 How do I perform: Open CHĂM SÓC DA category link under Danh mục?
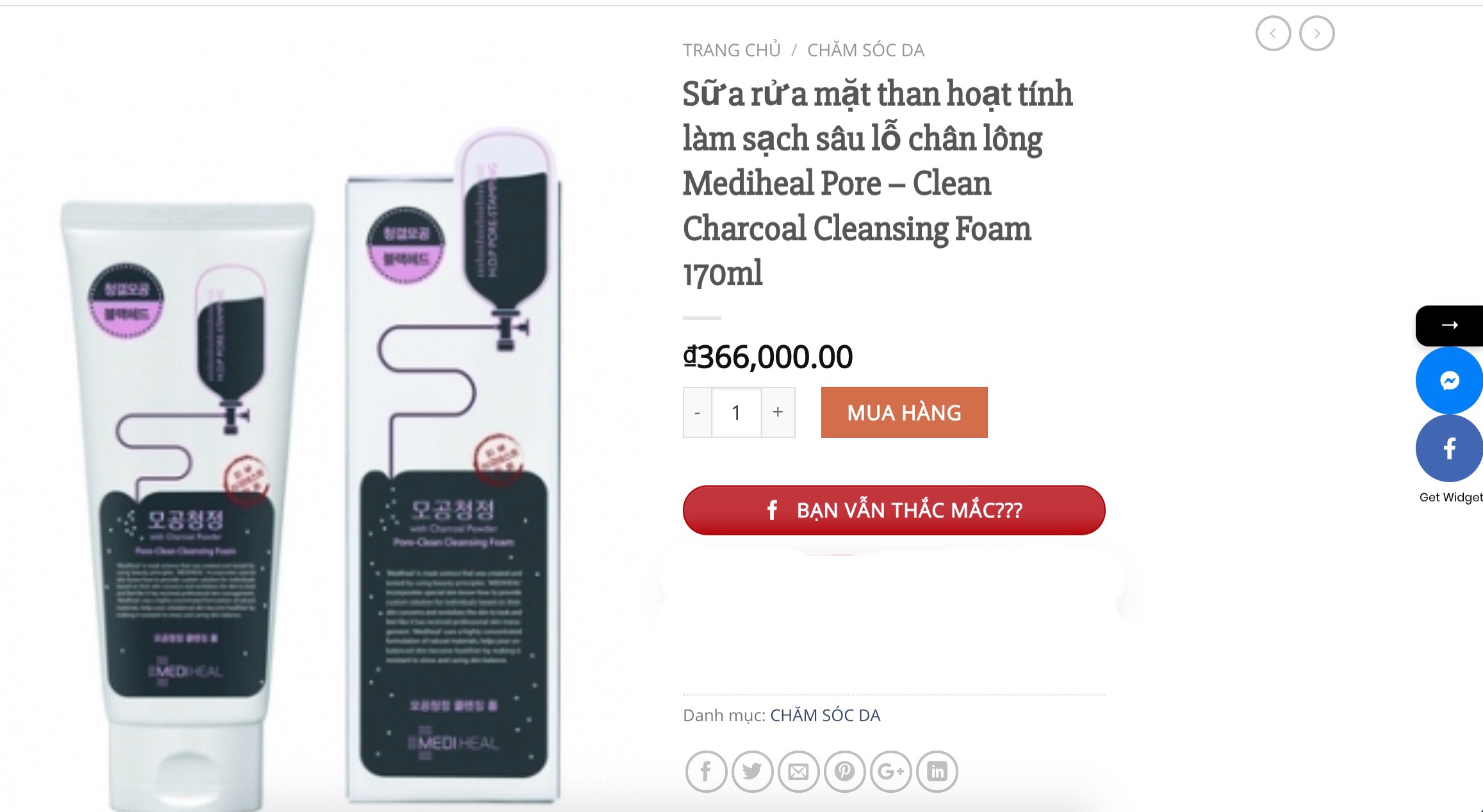[825, 715]
